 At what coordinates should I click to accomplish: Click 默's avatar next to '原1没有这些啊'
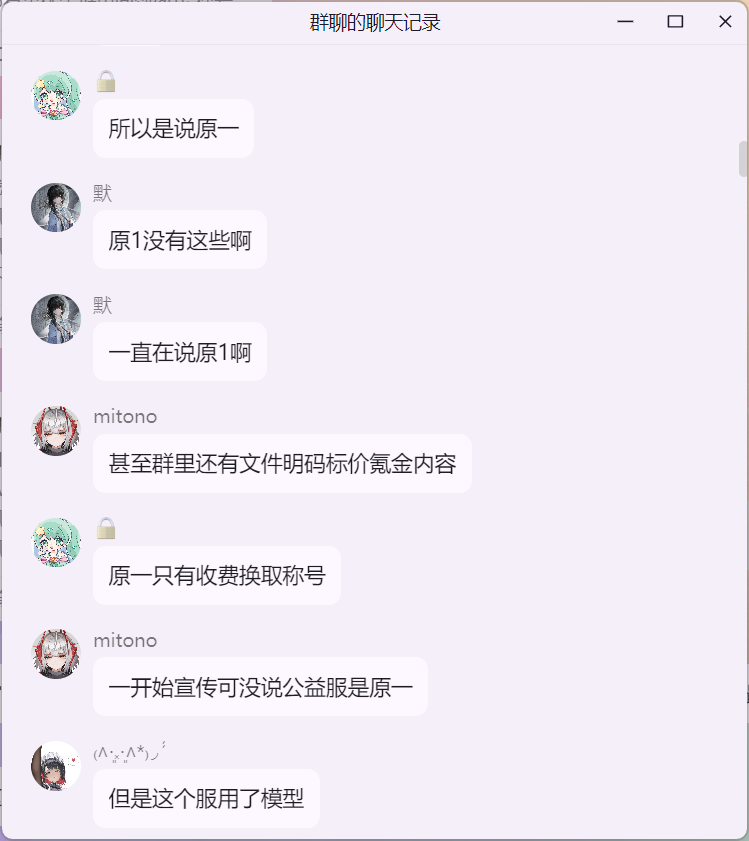pyautogui.click(x=56, y=208)
